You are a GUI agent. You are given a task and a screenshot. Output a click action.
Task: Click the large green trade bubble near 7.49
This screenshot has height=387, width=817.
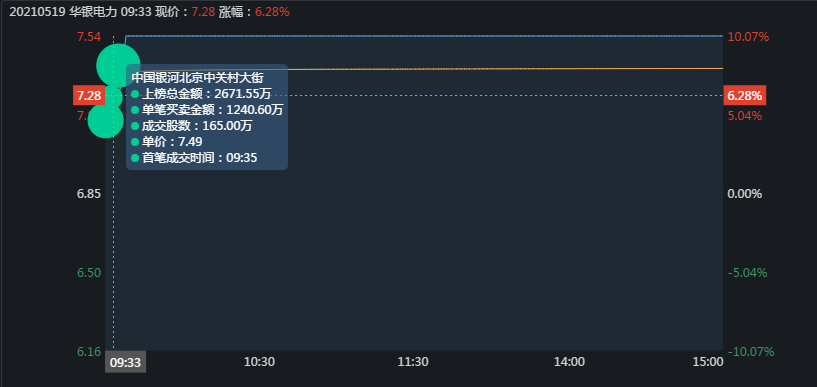point(118,66)
